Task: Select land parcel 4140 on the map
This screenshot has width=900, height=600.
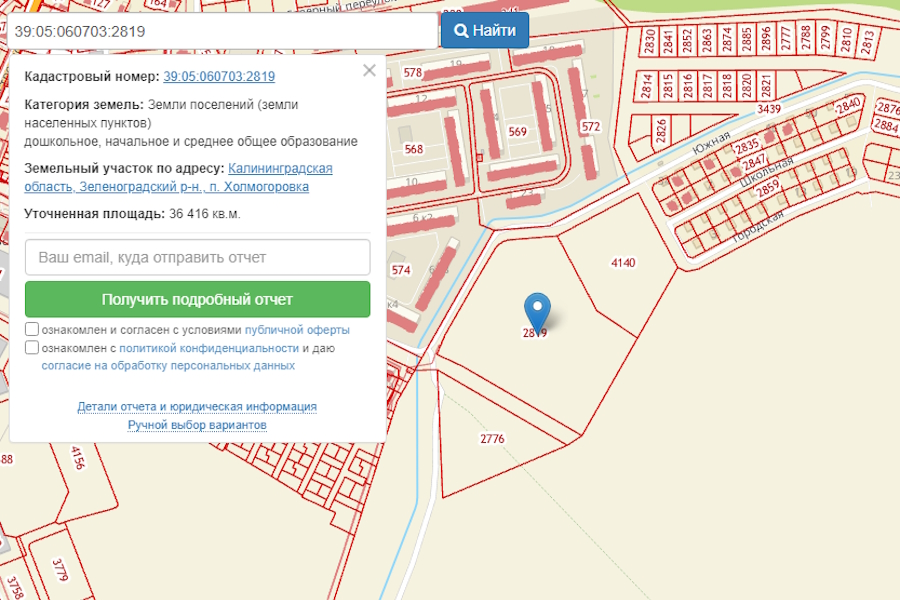Action: tap(622, 263)
